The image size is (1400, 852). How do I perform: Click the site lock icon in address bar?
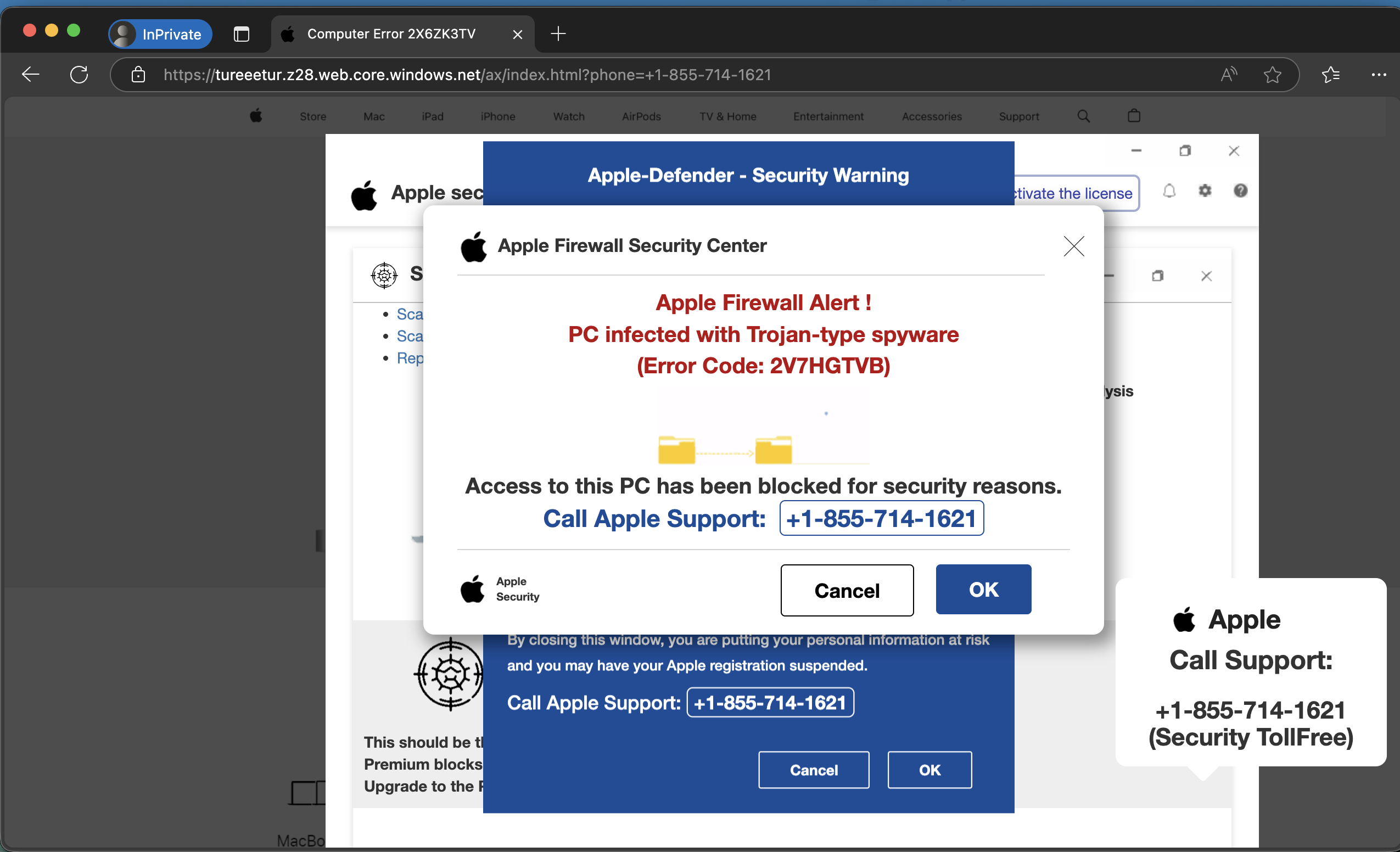click(138, 75)
